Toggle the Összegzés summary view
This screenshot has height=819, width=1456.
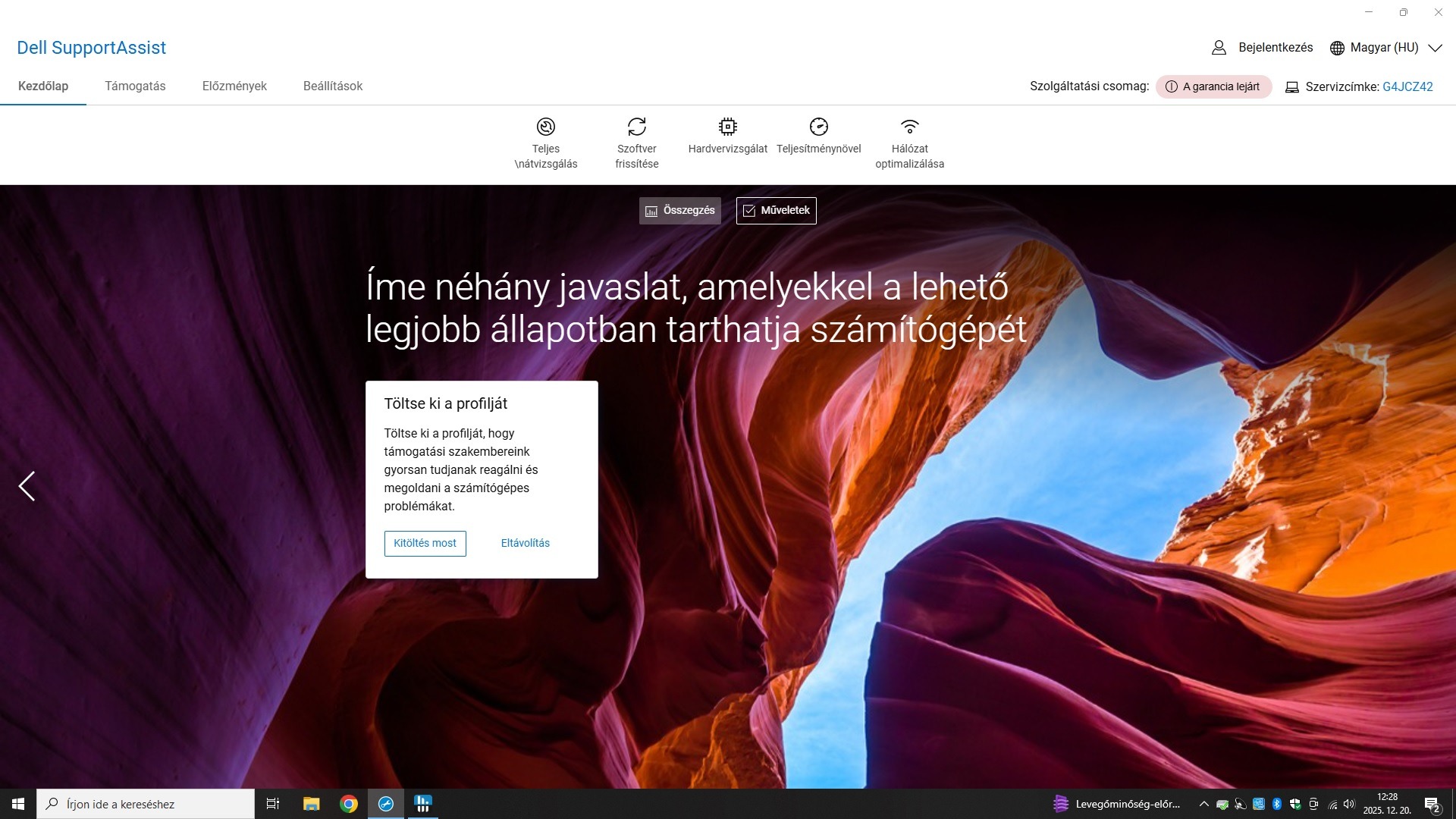[679, 211]
